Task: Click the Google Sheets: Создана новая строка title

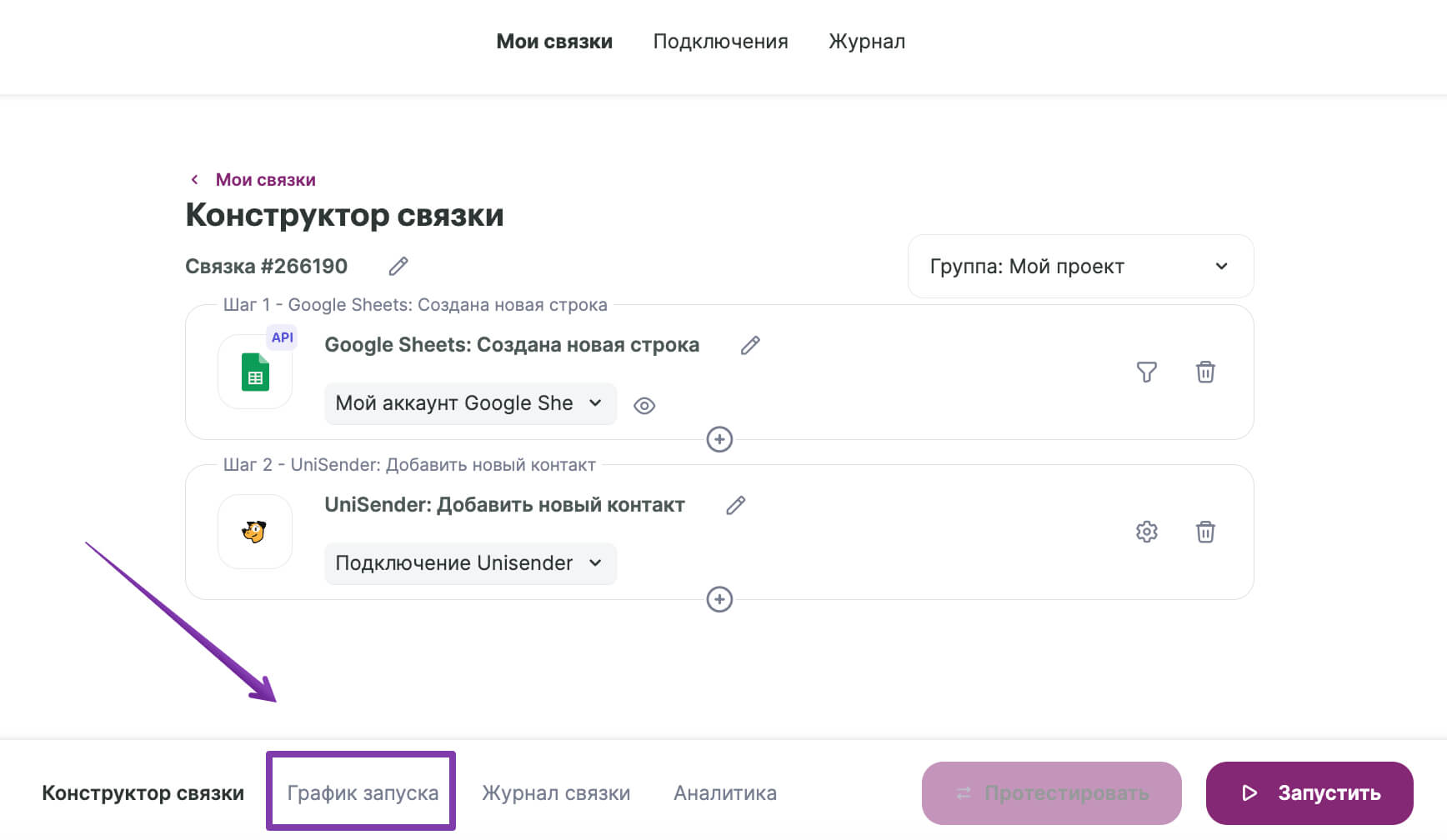Action: click(x=512, y=345)
